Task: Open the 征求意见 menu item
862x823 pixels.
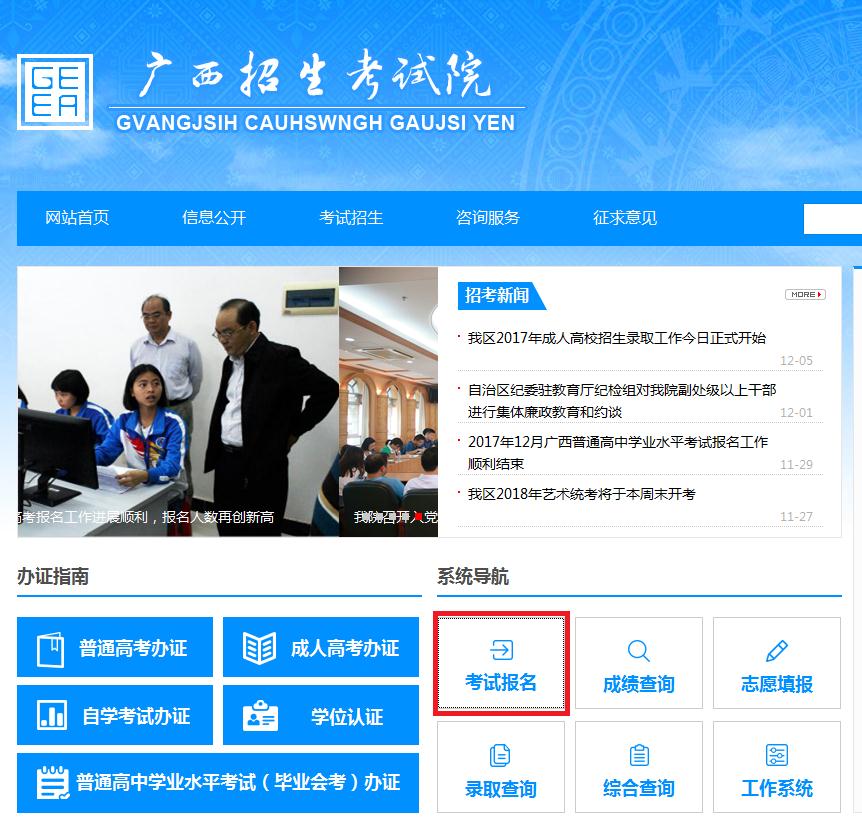Action: click(625, 218)
